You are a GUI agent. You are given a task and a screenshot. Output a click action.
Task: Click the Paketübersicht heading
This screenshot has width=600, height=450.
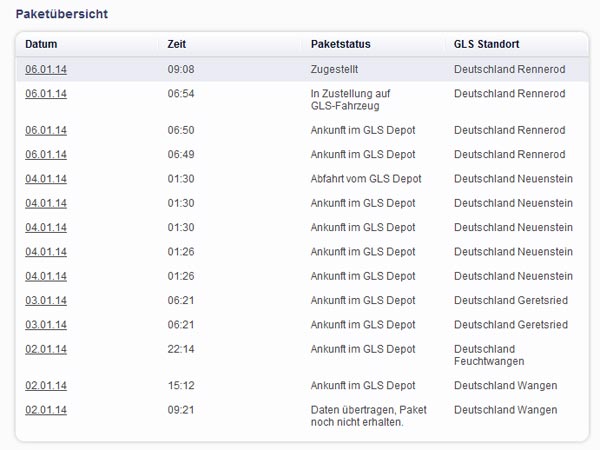click(x=62, y=14)
